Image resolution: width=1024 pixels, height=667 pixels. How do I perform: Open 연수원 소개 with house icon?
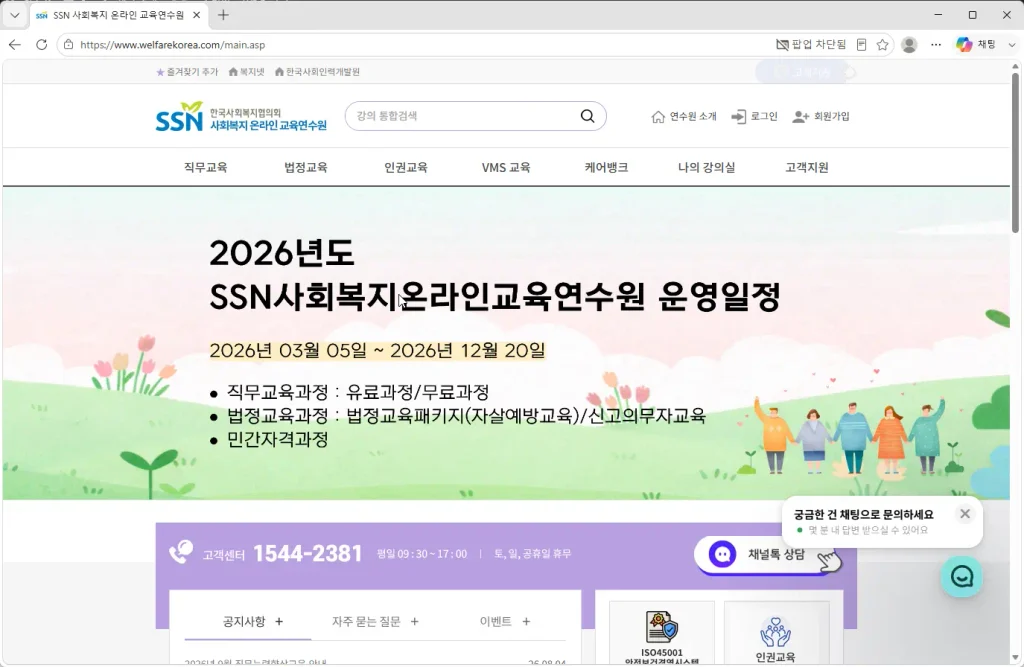tap(684, 116)
